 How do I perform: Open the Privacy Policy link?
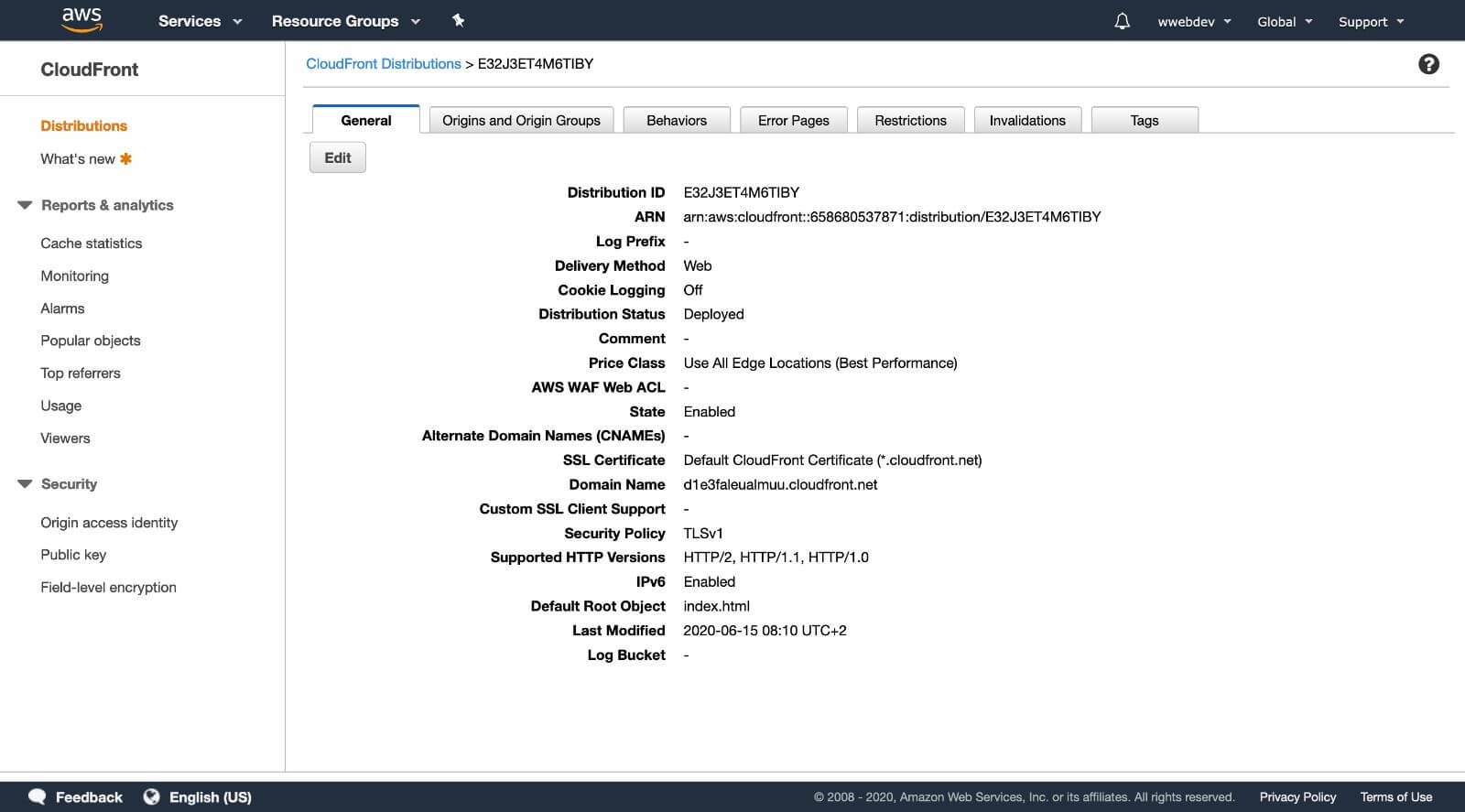click(1297, 797)
